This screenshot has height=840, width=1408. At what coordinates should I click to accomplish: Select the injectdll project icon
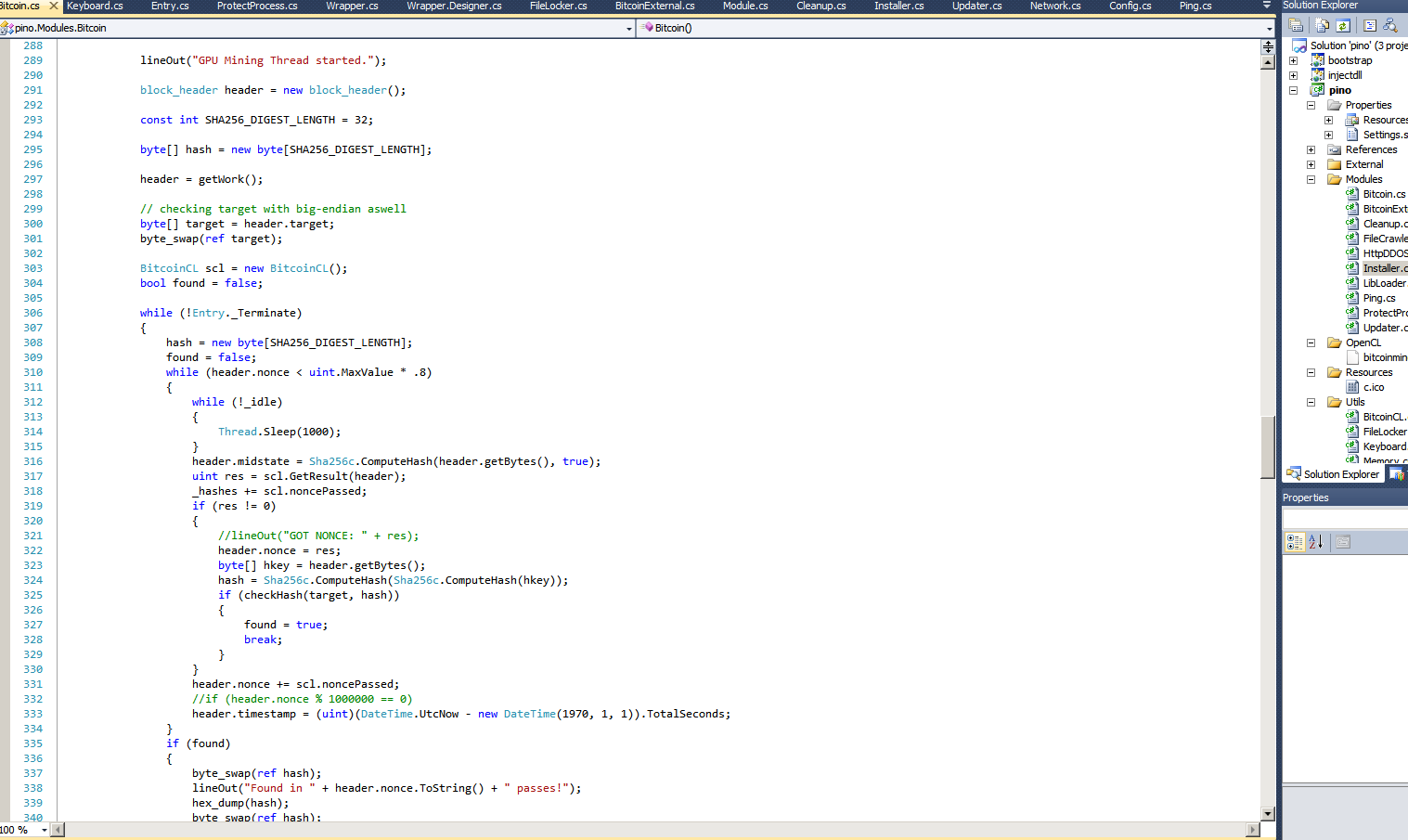[x=1317, y=75]
